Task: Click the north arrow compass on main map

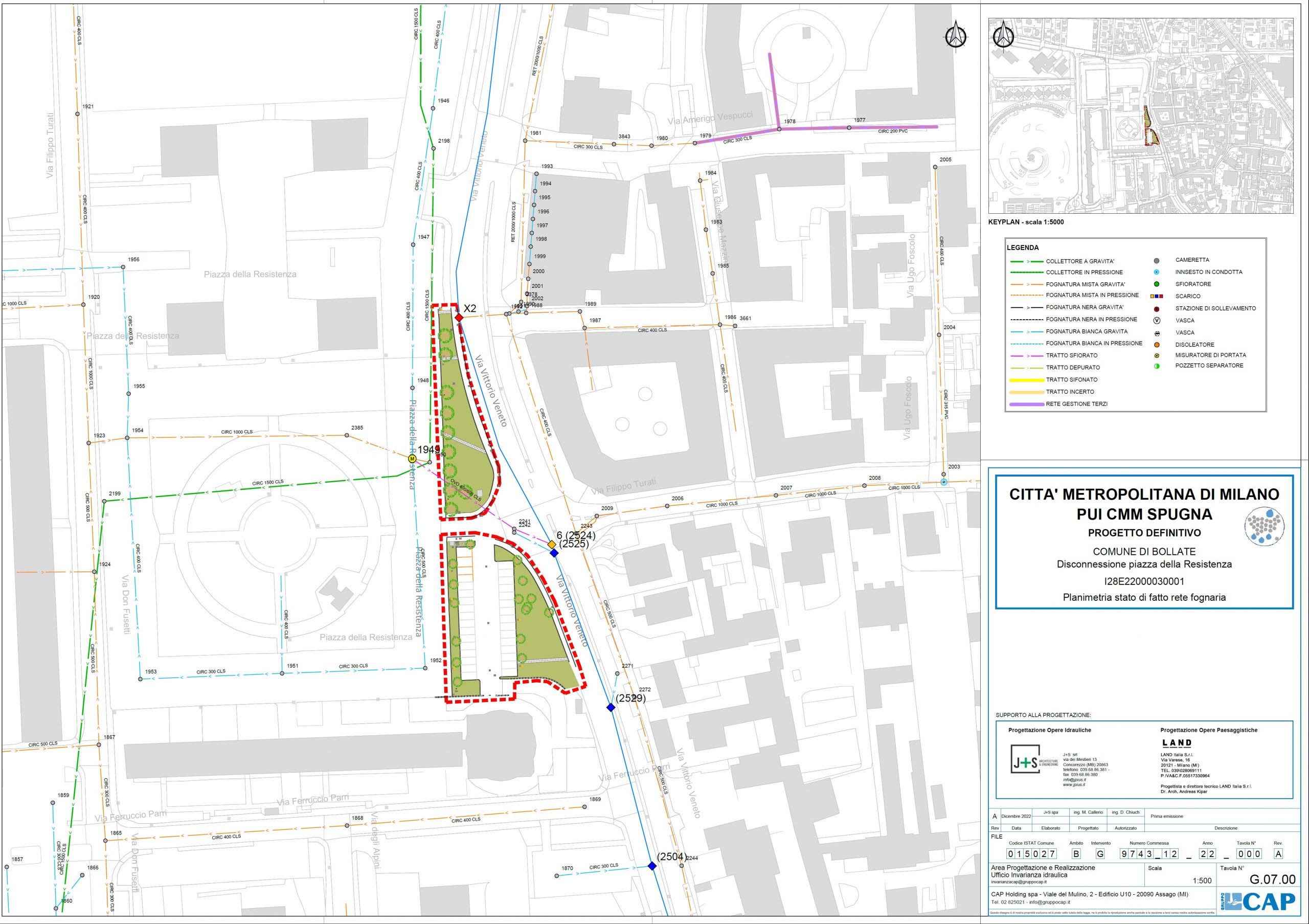Action: [956, 36]
